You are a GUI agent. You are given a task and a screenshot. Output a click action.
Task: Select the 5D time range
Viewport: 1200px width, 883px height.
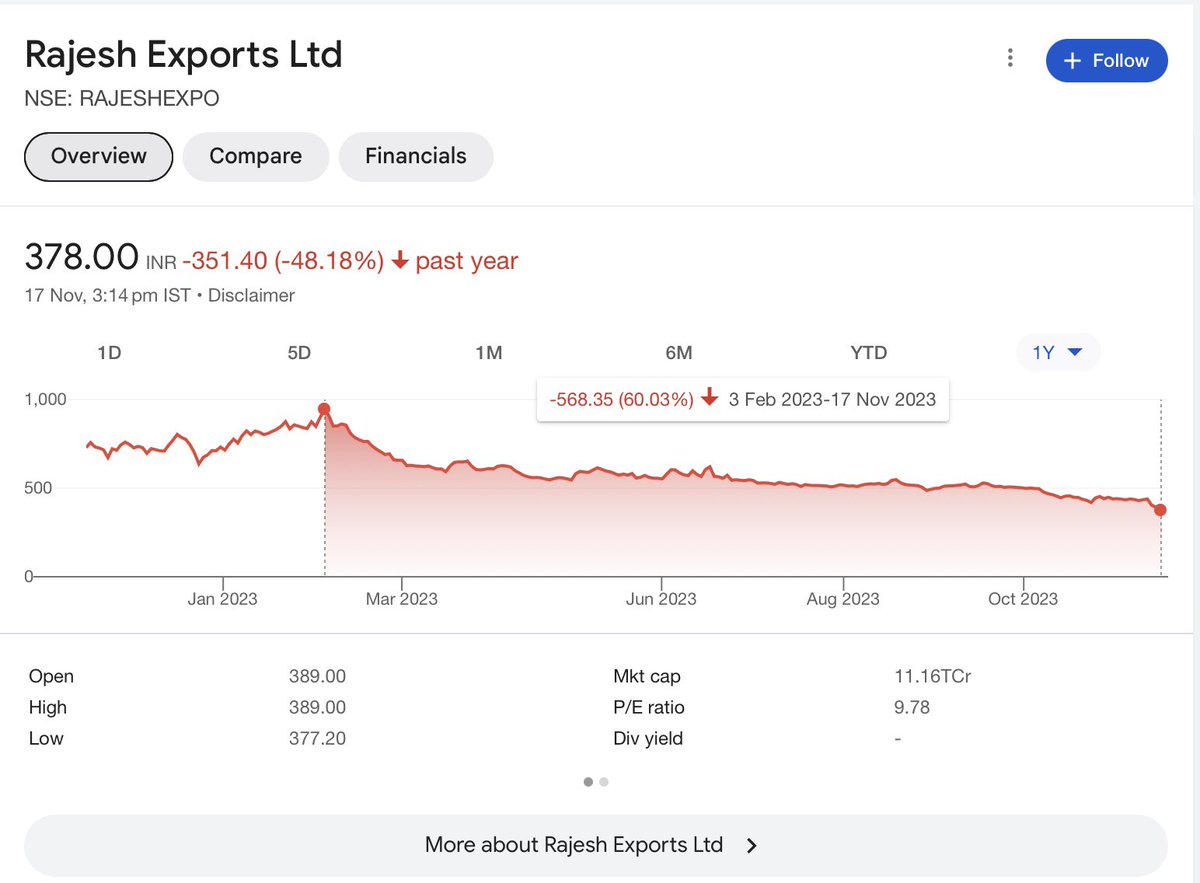tap(299, 352)
